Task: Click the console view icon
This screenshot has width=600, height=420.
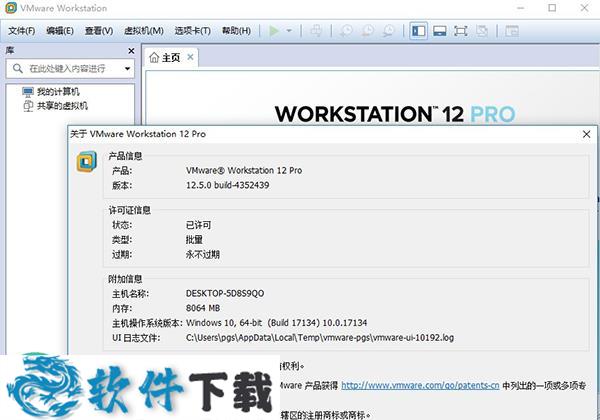Action: (512, 31)
